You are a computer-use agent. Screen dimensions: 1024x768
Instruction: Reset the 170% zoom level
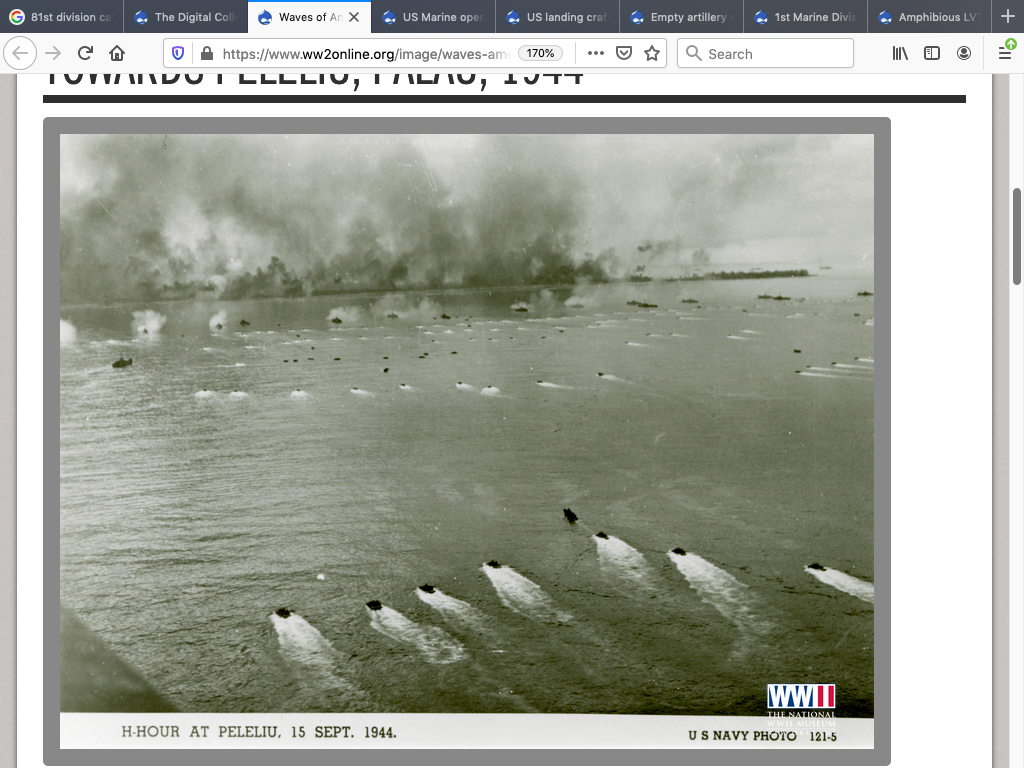(541, 53)
